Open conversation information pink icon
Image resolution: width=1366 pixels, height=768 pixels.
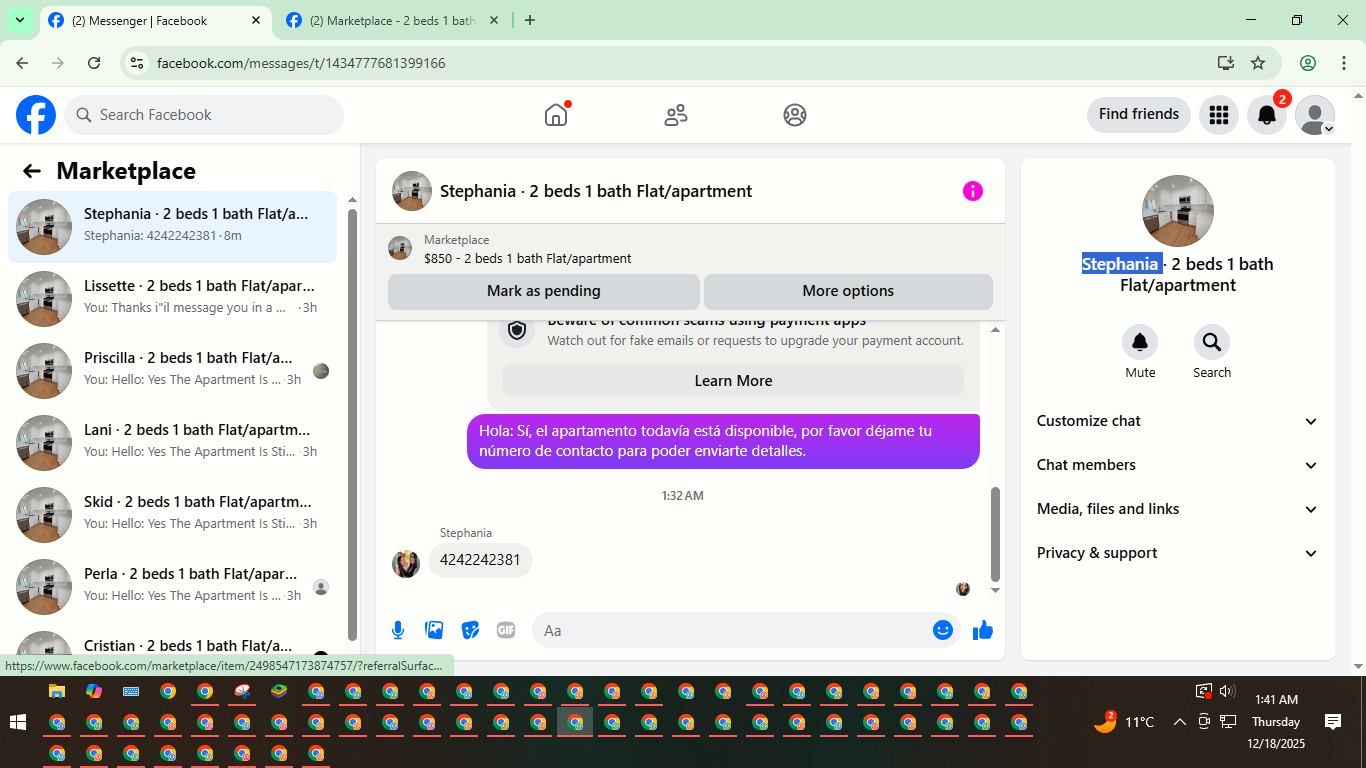(973, 191)
